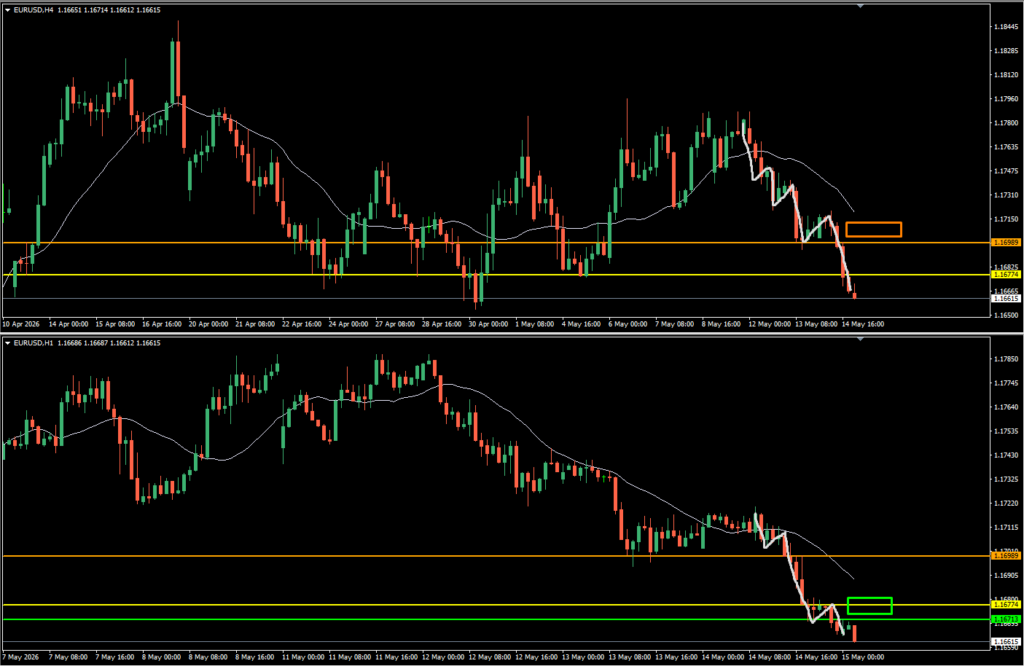Viewport: 1024px width, 666px height.
Task: Click the yellow 1.16774 price tag in the H4 chart
Action: pyautogui.click(x=1006, y=275)
